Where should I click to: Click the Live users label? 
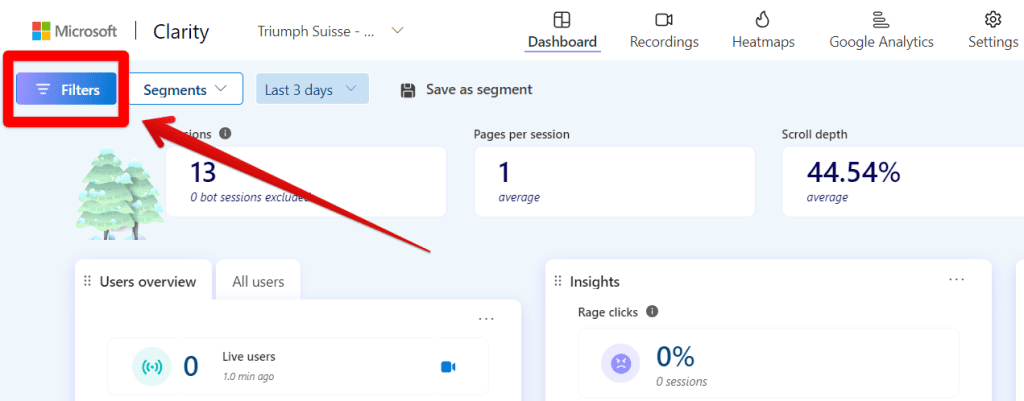[x=249, y=357]
